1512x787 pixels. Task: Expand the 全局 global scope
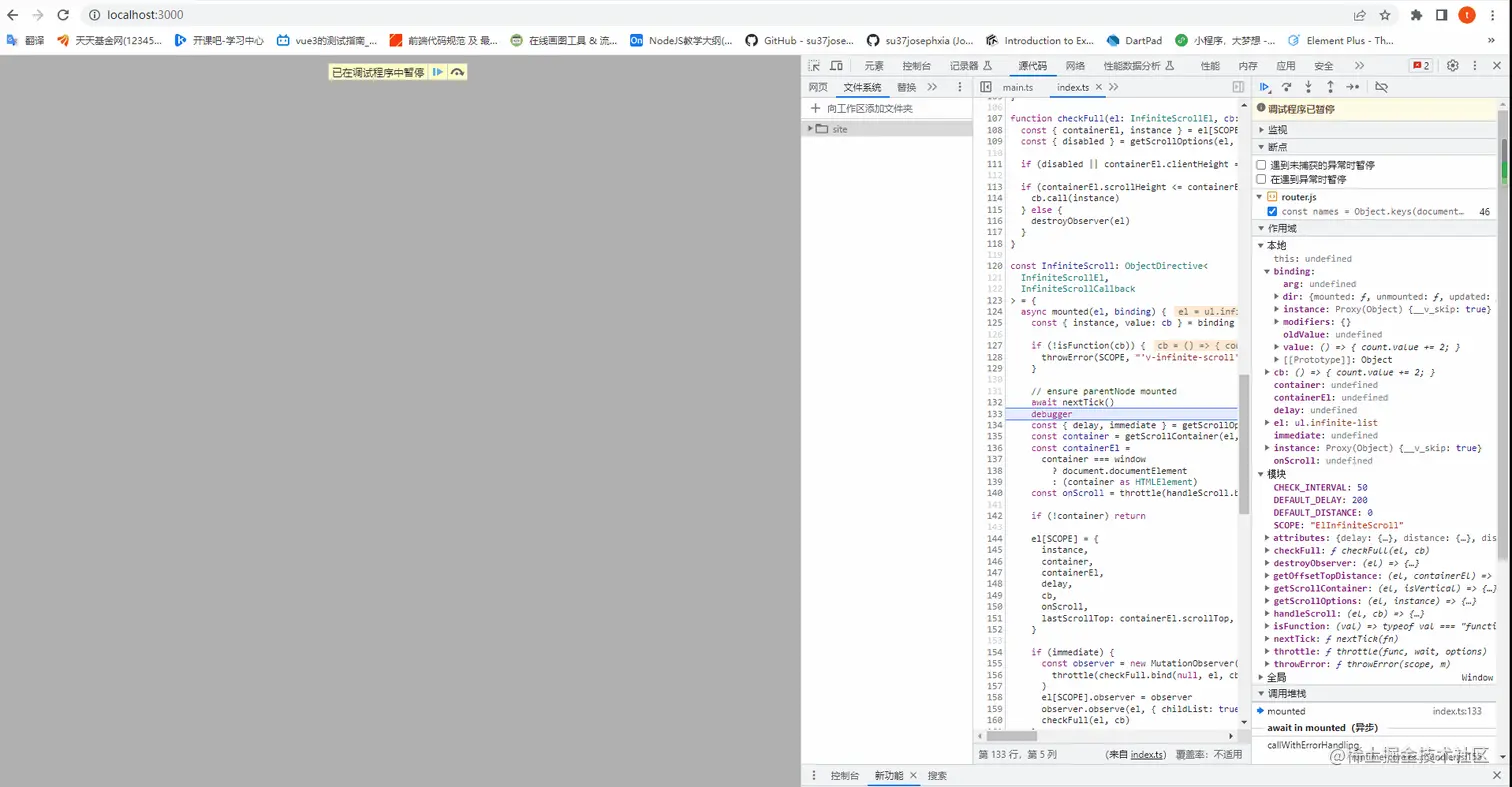pos(1260,677)
